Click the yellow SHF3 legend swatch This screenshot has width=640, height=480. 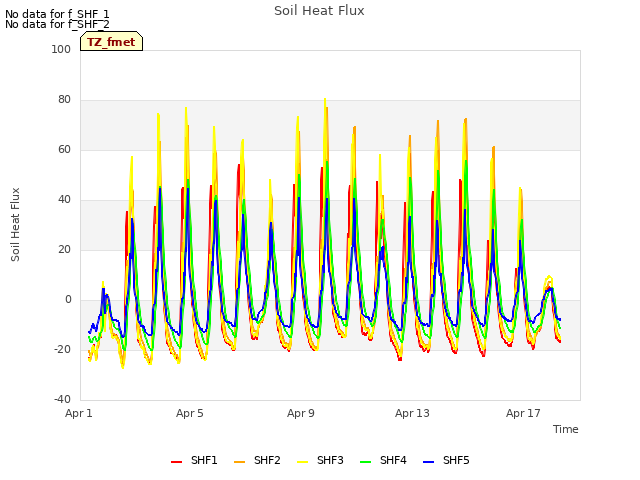click(302, 462)
